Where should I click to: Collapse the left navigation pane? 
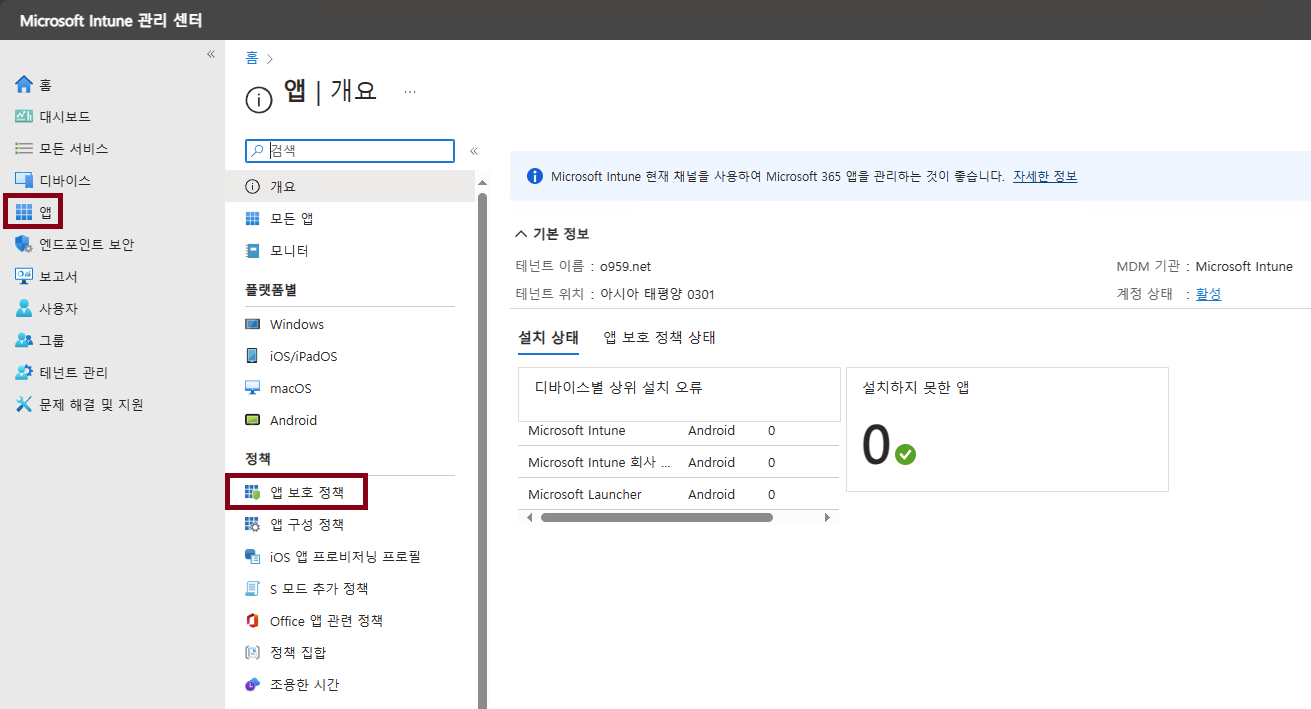point(211,55)
